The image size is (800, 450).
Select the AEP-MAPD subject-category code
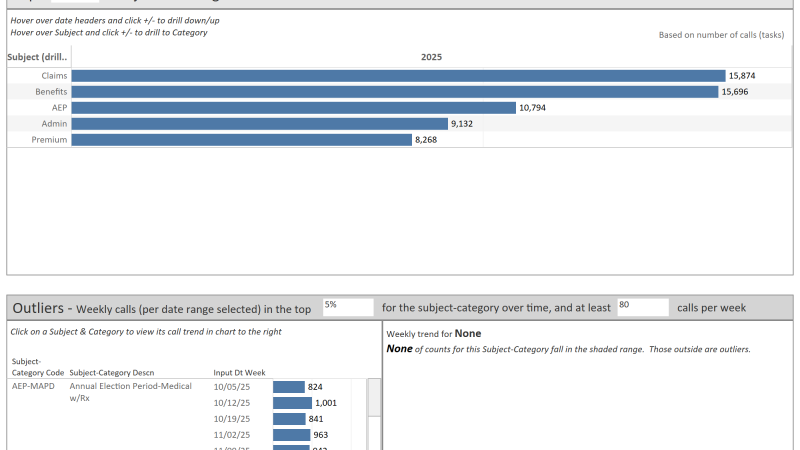coord(33,386)
